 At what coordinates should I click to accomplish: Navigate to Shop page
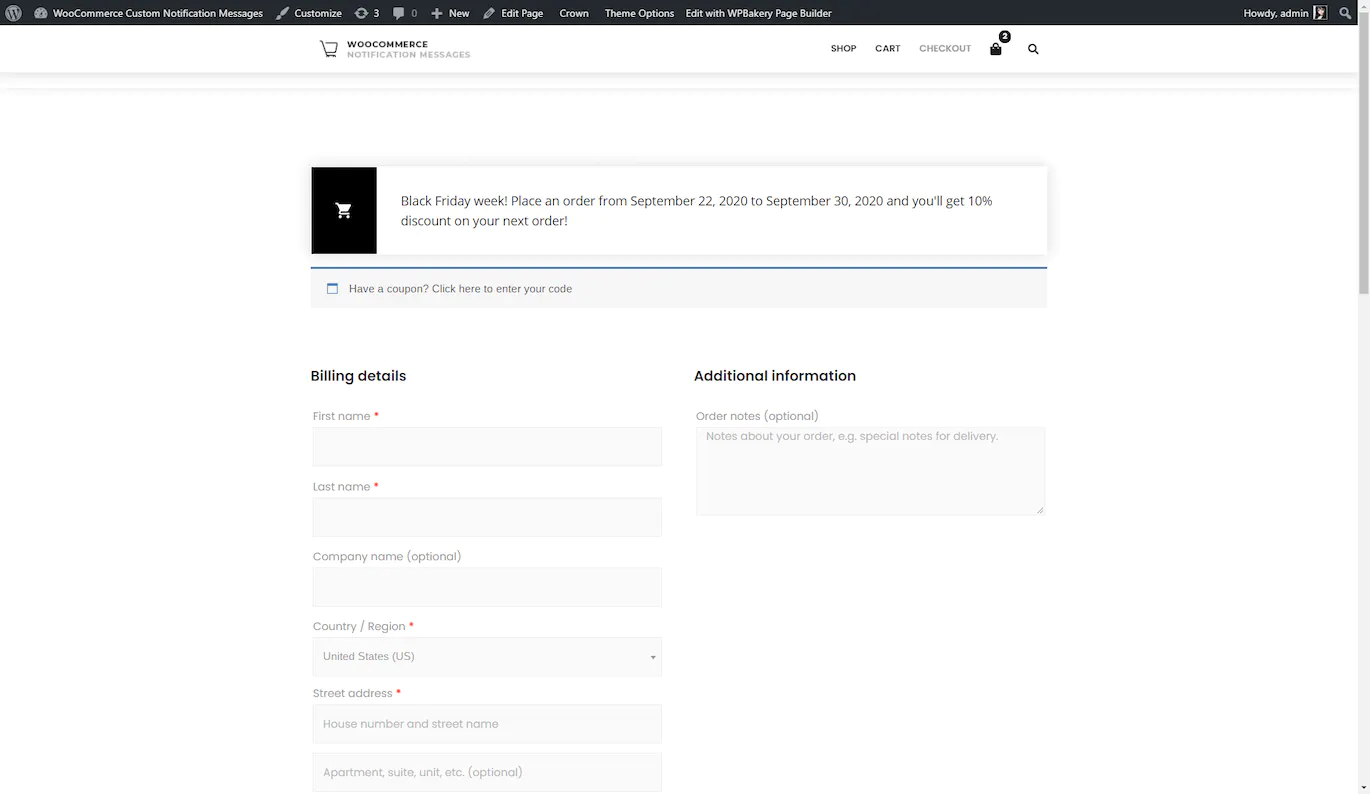pyautogui.click(x=843, y=49)
